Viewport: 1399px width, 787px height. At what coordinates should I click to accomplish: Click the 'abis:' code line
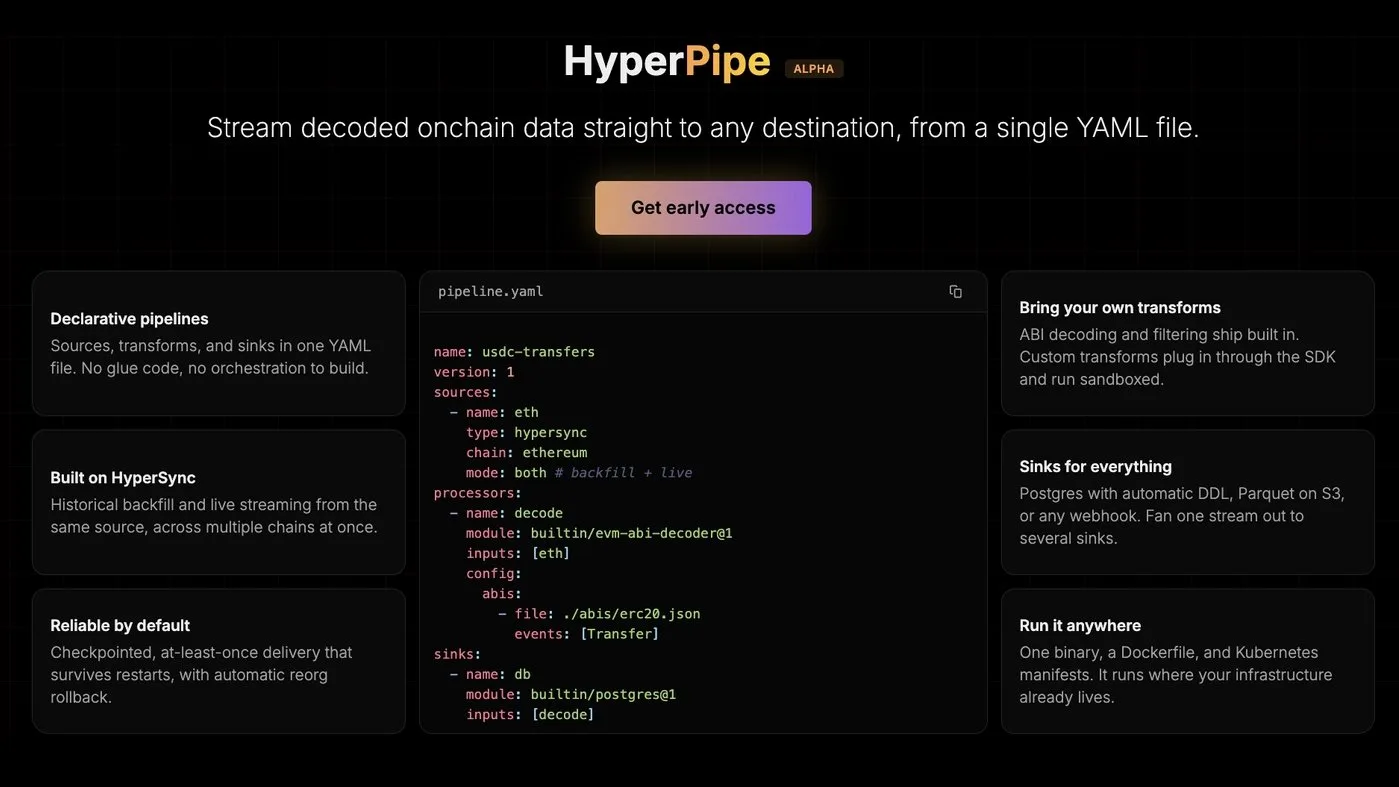pyautogui.click(x=502, y=594)
